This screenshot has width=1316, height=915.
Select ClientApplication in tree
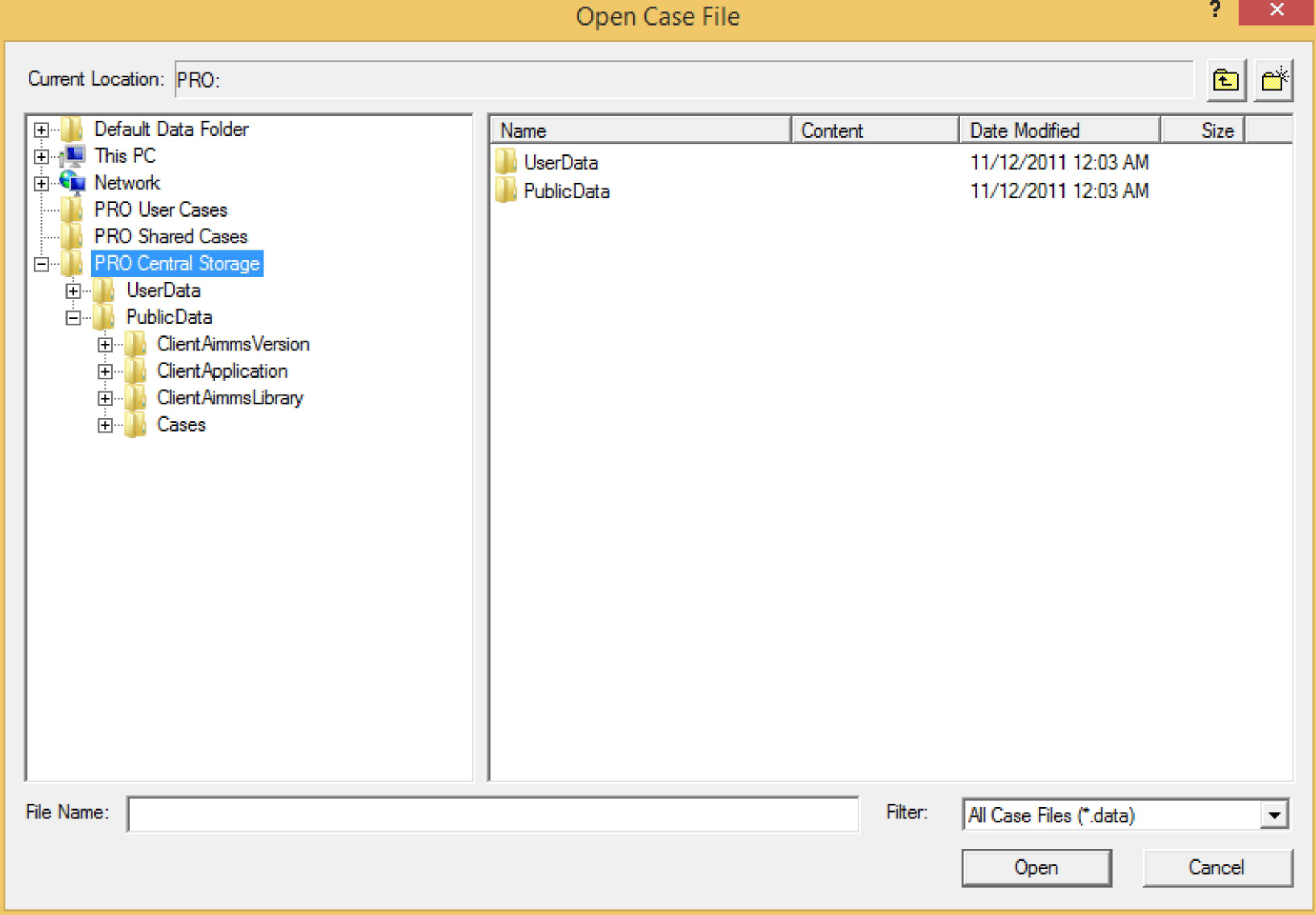(222, 371)
